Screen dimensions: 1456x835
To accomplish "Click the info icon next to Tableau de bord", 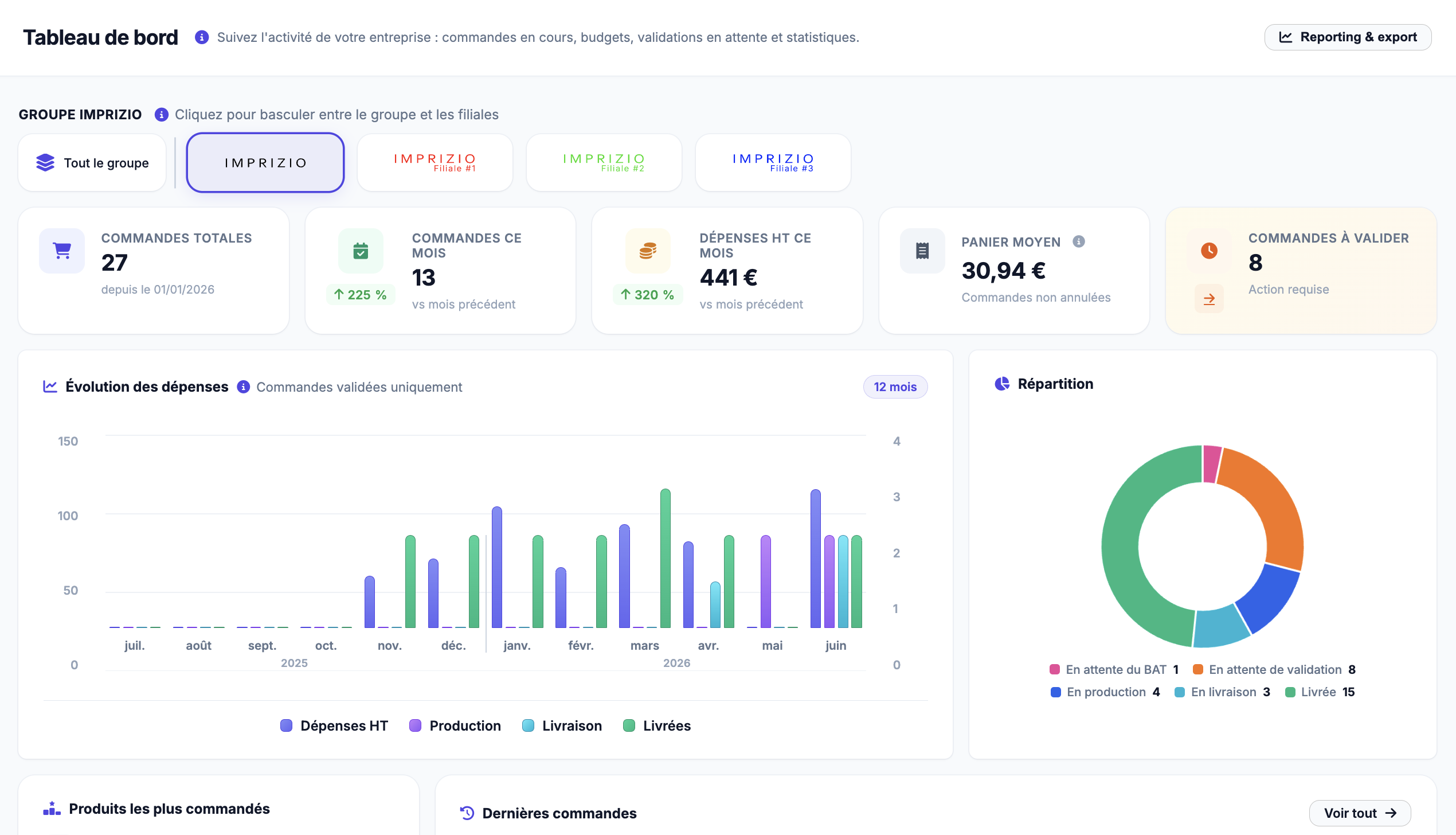I will click(201, 37).
